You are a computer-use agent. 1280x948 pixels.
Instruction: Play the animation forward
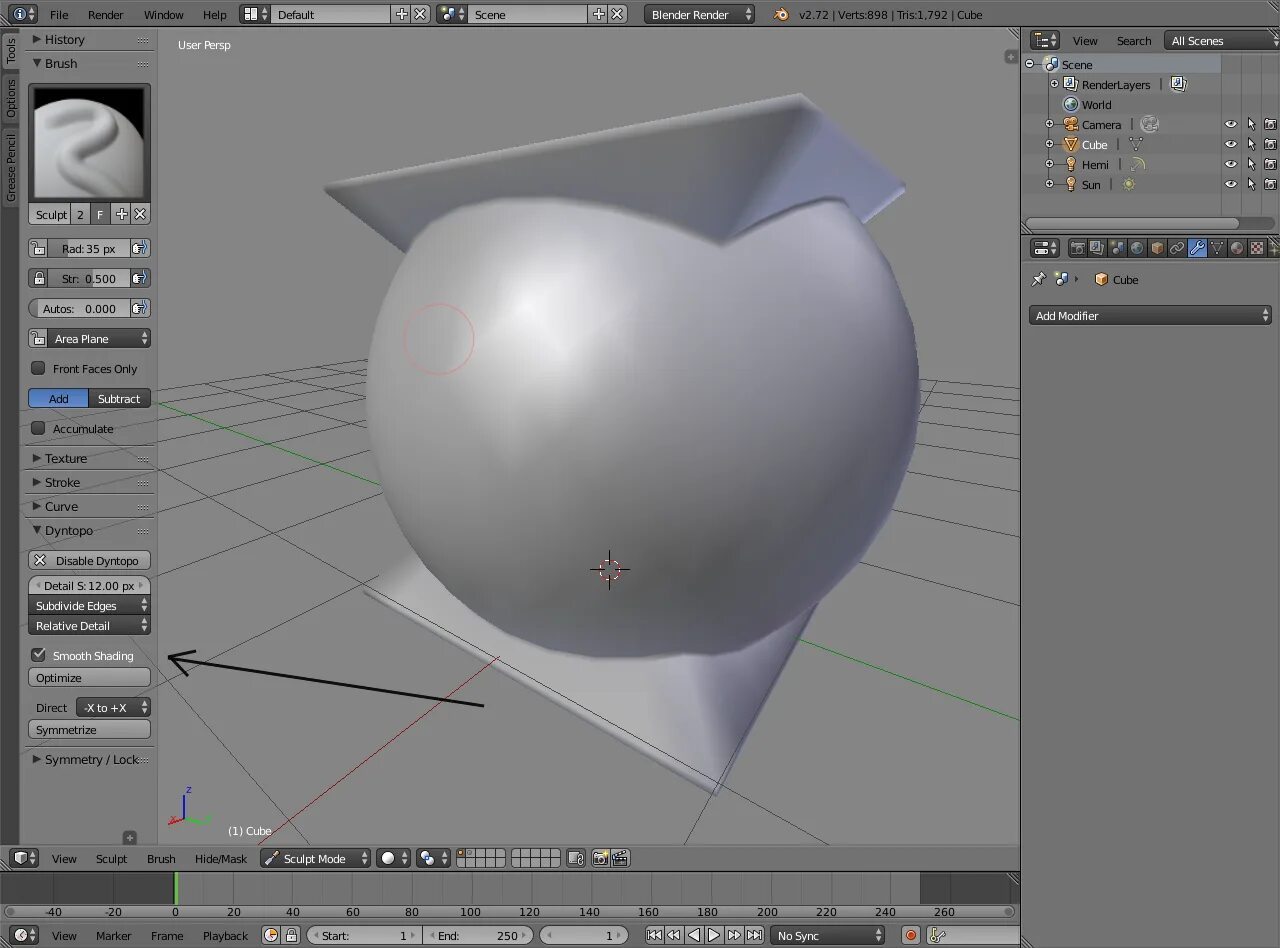(714, 935)
